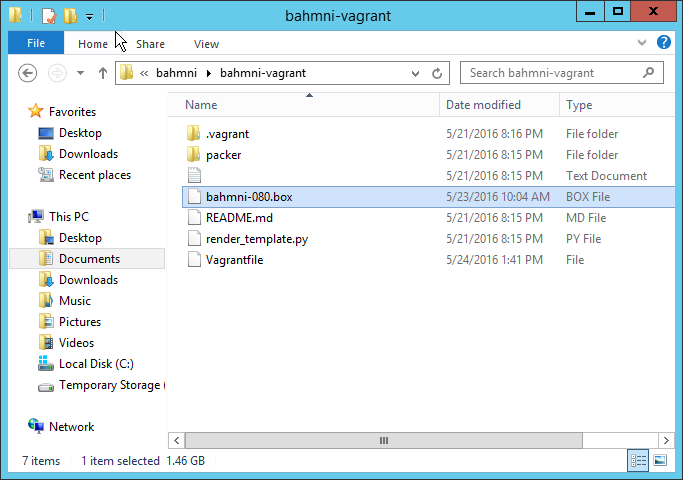Open the Customize Quick Access Toolbar dropdown
Viewport: 683px width, 480px height.
point(89,17)
